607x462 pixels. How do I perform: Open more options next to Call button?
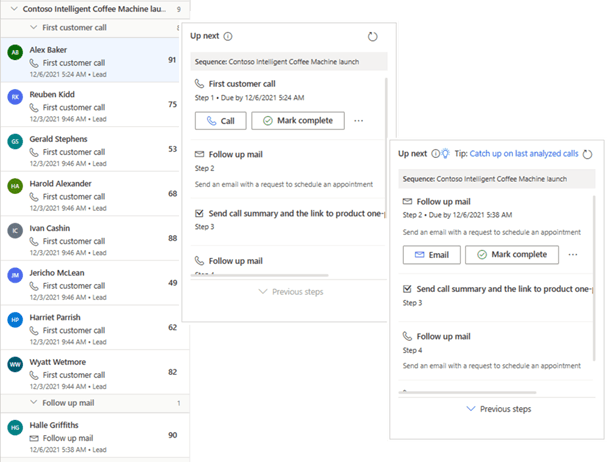point(358,121)
